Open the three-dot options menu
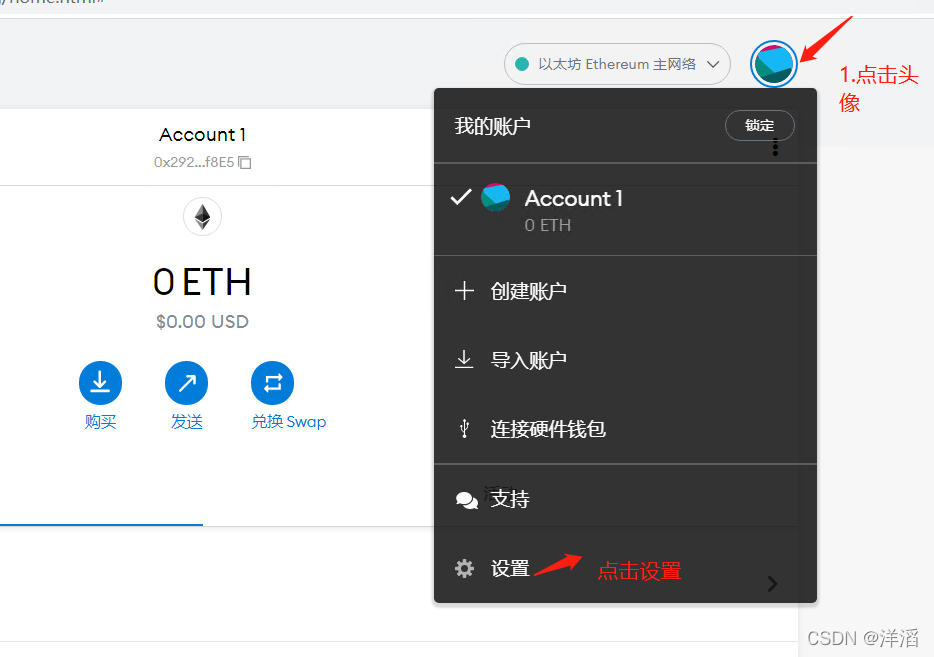The width and height of the screenshot is (934, 657). pyautogui.click(x=775, y=147)
